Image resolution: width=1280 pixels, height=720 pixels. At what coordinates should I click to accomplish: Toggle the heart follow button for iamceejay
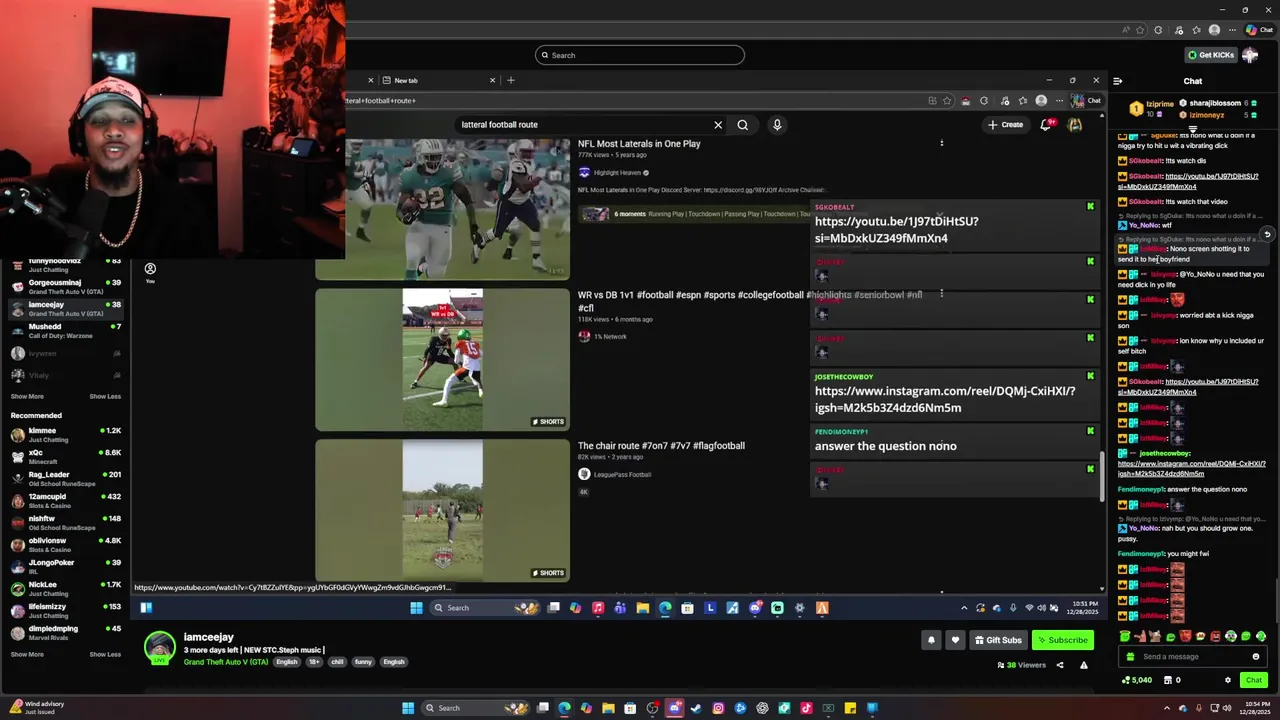click(955, 640)
